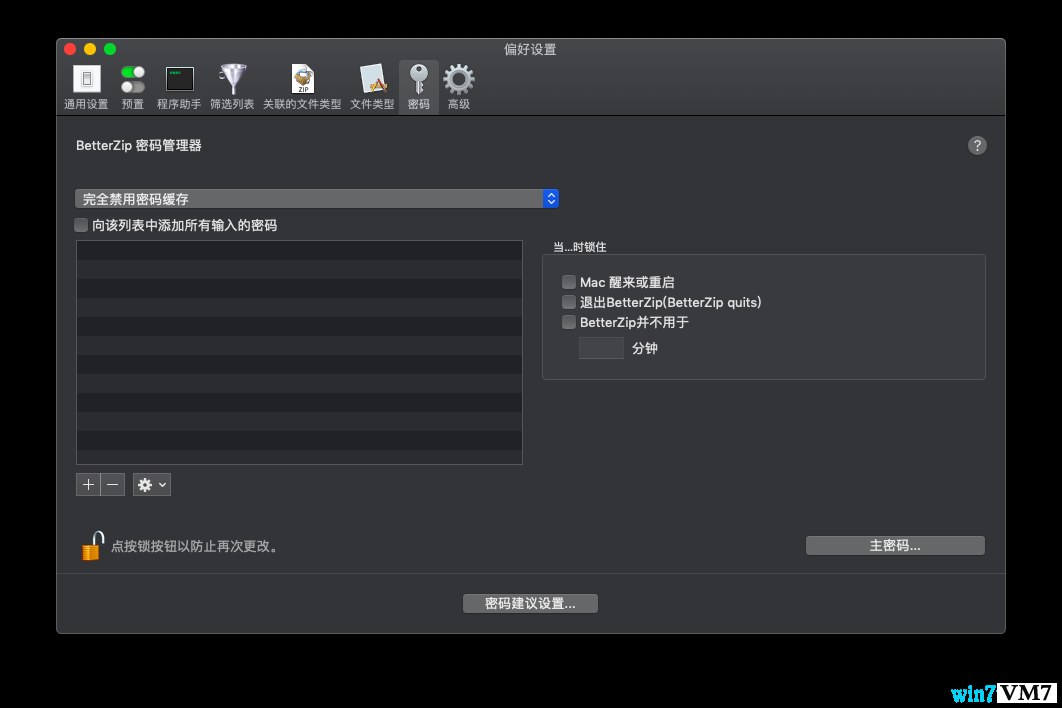The width and height of the screenshot is (1062, 708).
Task: Click the 主密码... button
Action: pyautogui.click(x=895, y=545)
